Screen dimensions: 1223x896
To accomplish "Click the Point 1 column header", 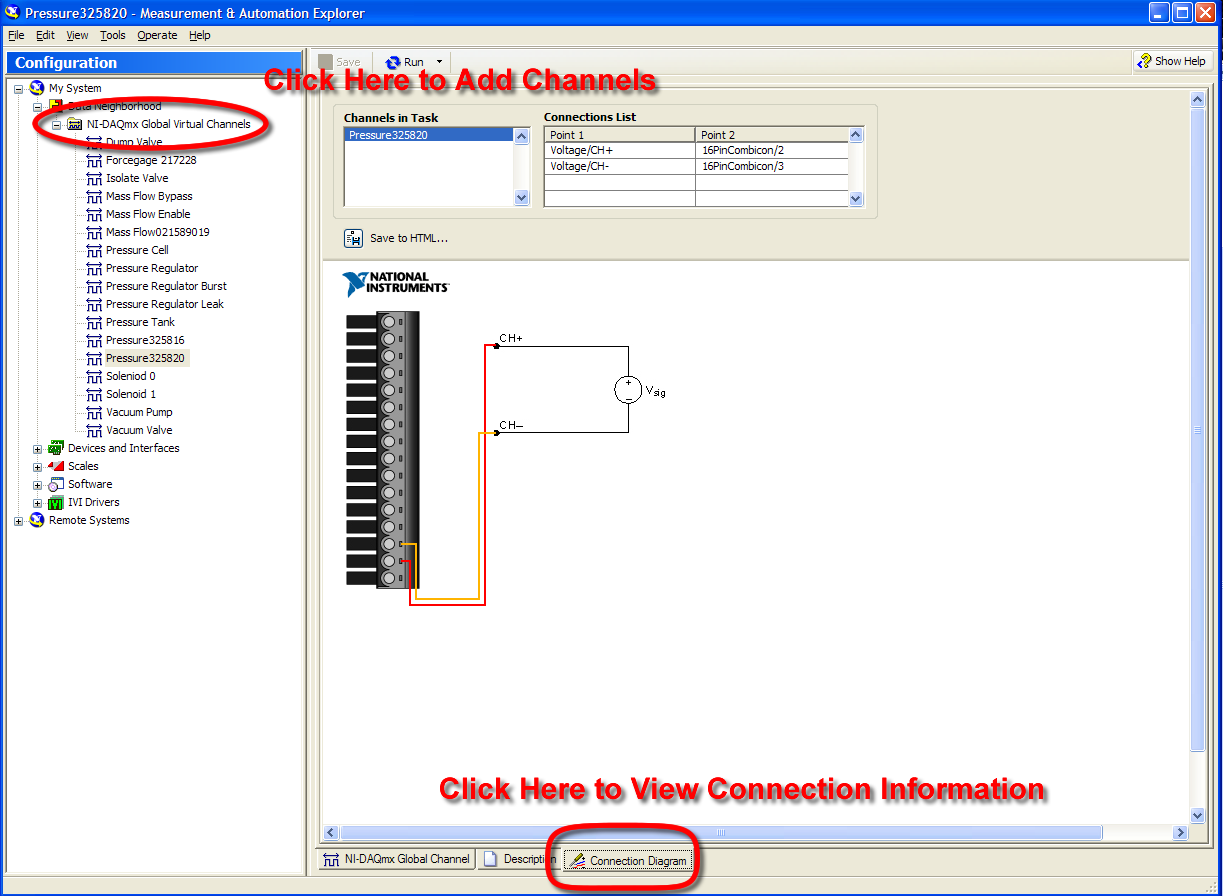I will [x=619, y=135].
